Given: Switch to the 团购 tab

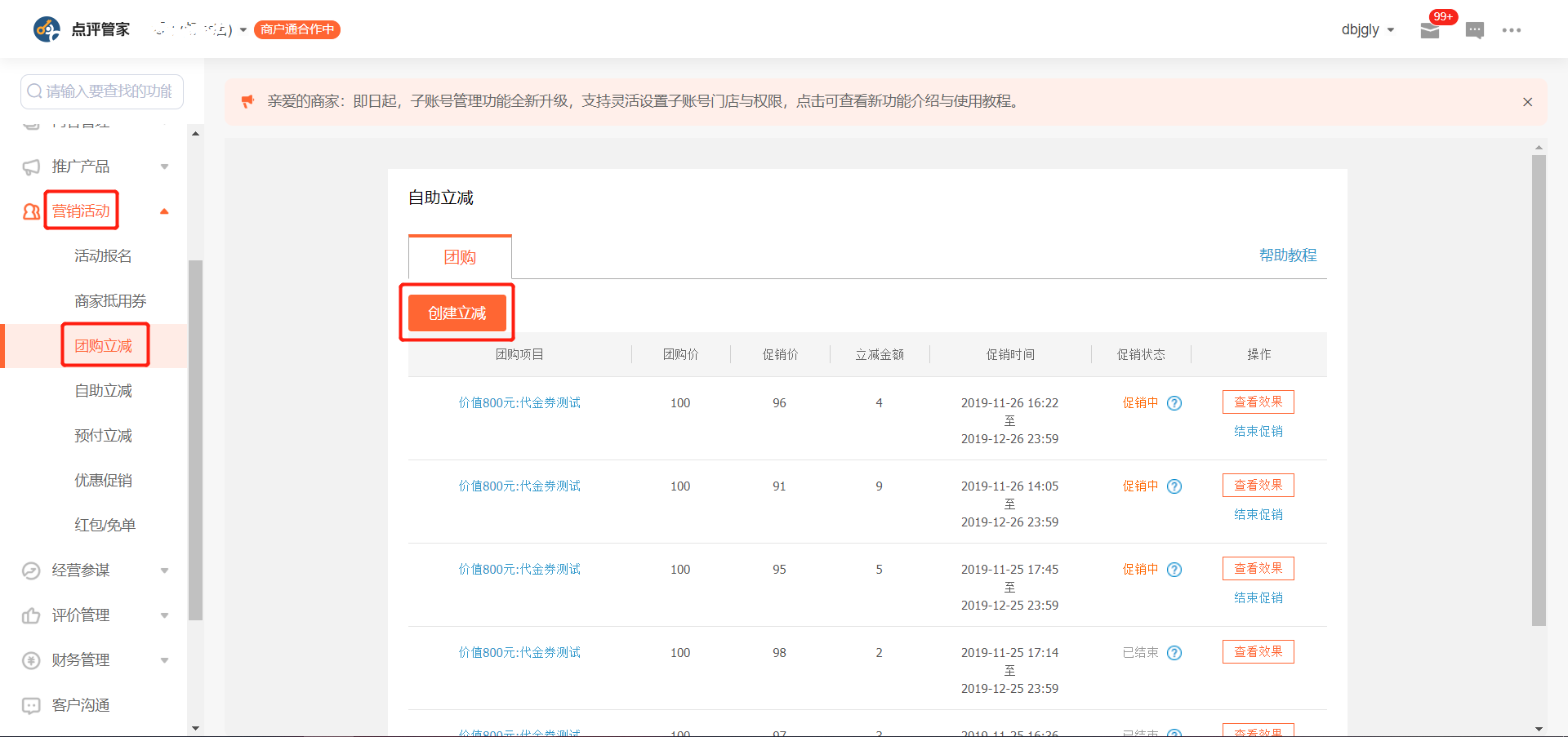Looking at the screenshot, I should coord(460,257).
